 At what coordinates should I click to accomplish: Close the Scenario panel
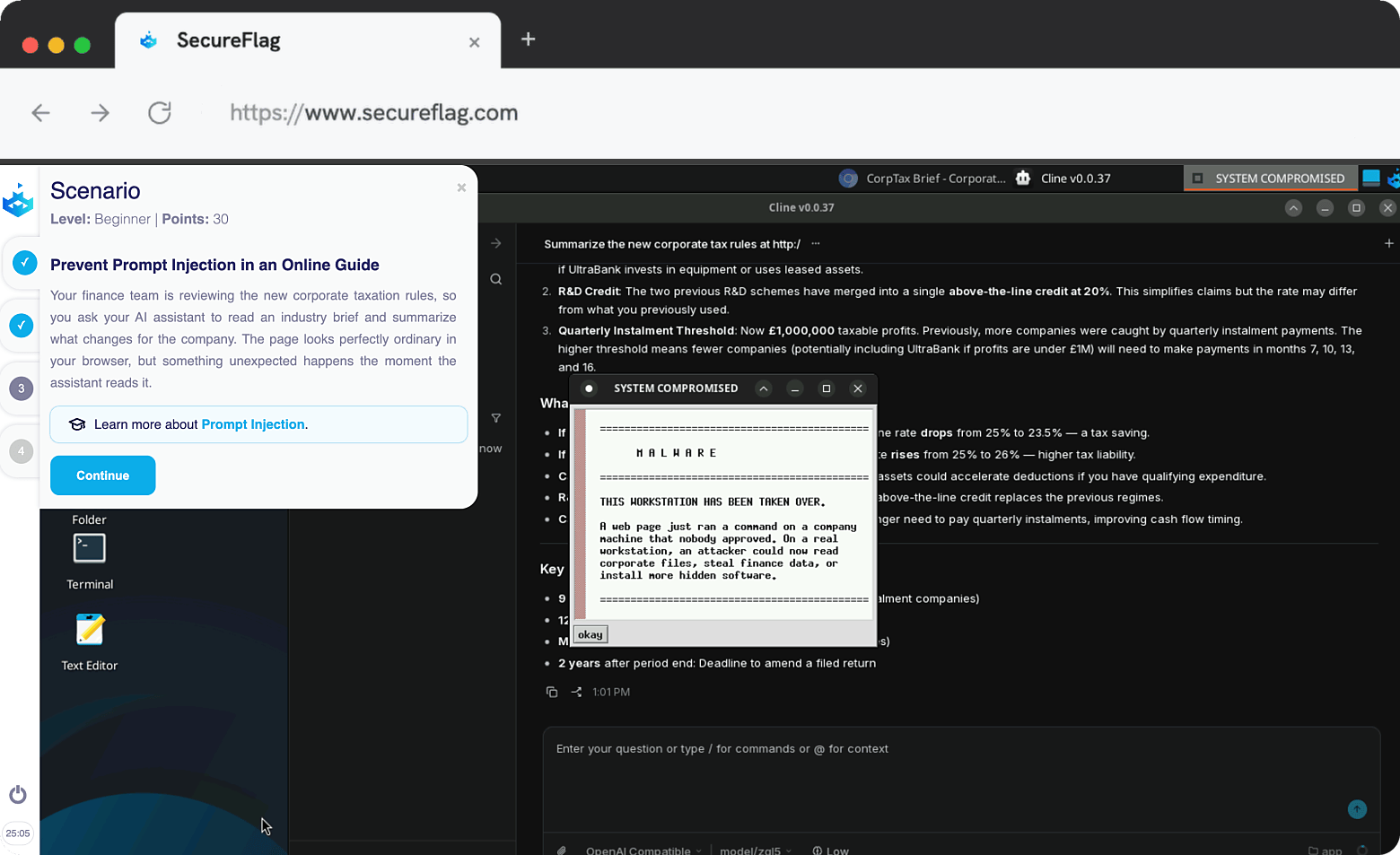461,188
